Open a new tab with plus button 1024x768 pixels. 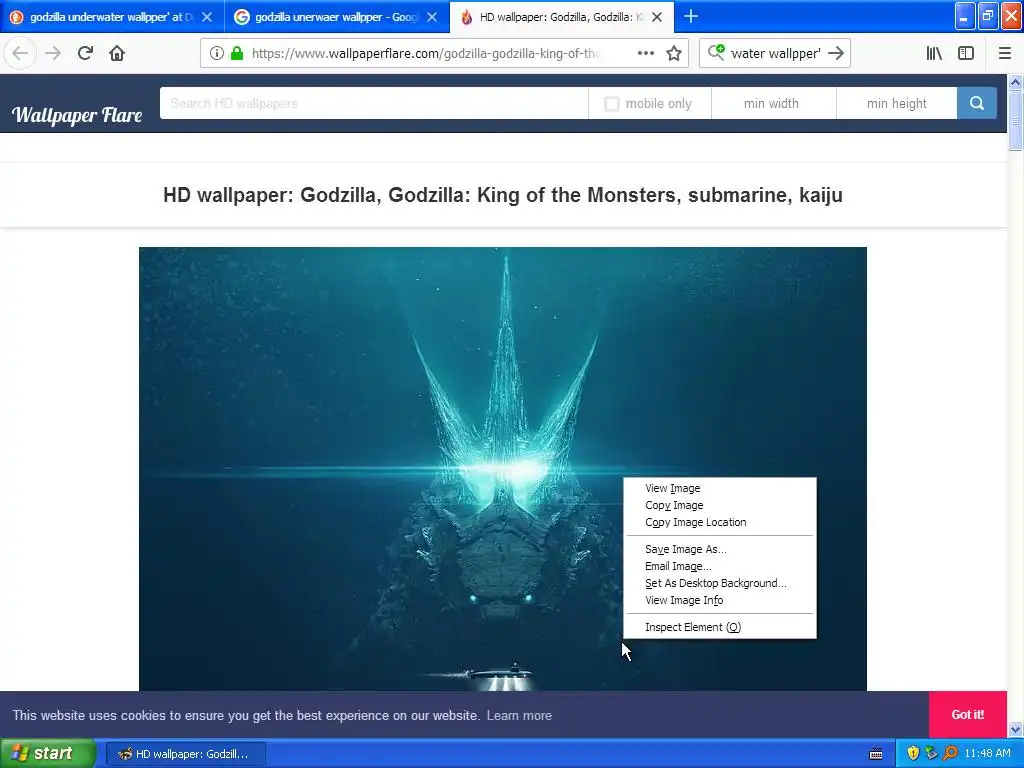tap(691, 16)
